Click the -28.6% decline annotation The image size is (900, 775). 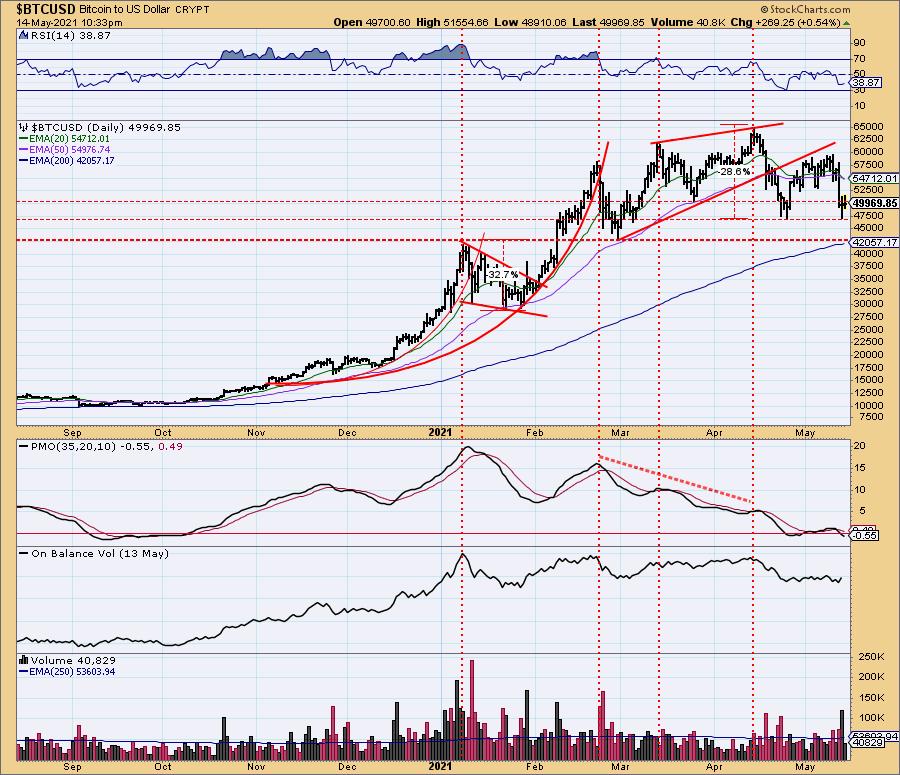tap(734, 172)
